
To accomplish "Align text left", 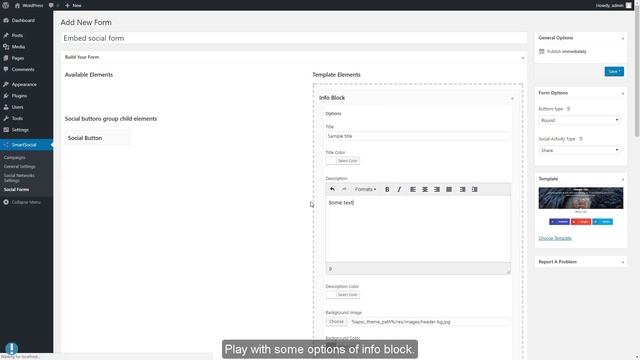I will [x=413, y=189].
